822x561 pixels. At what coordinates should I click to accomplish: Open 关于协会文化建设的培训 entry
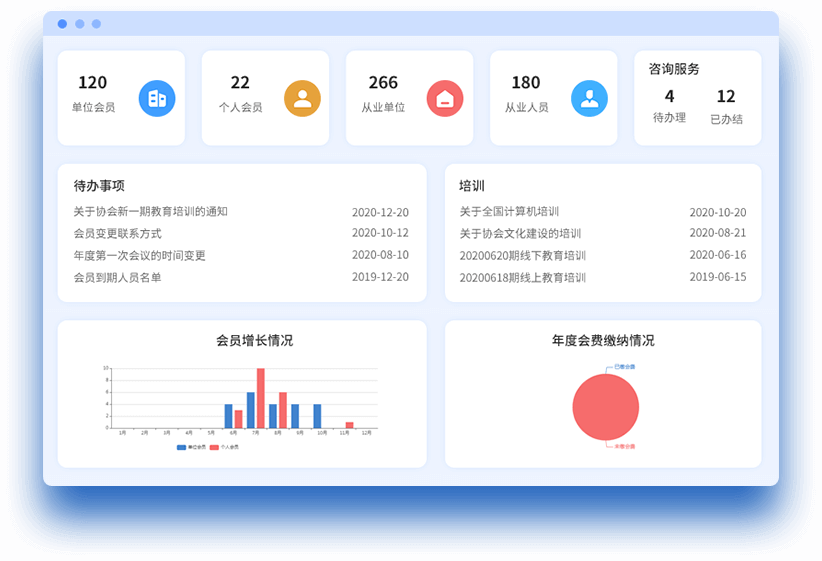tap(520, 233)
